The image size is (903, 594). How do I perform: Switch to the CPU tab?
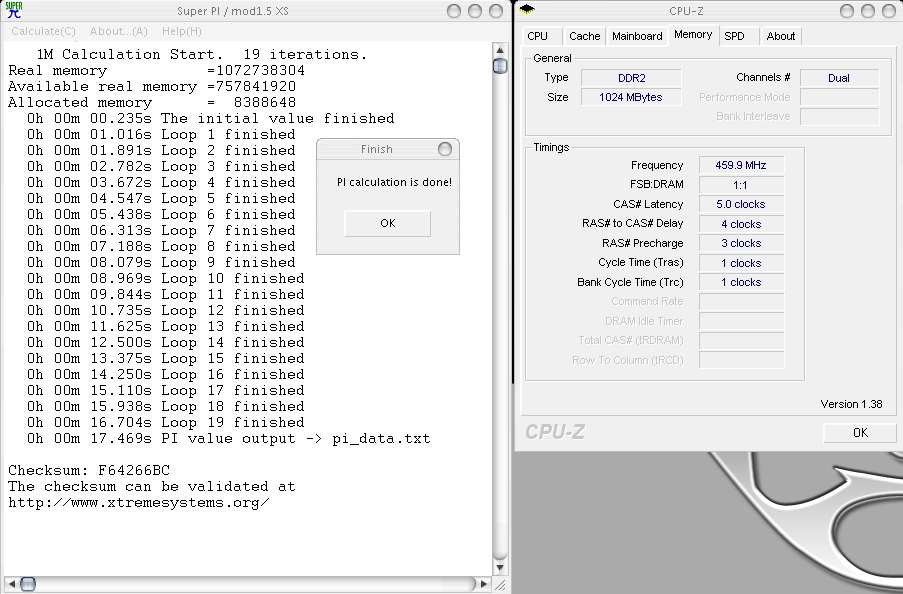(538, 36)
